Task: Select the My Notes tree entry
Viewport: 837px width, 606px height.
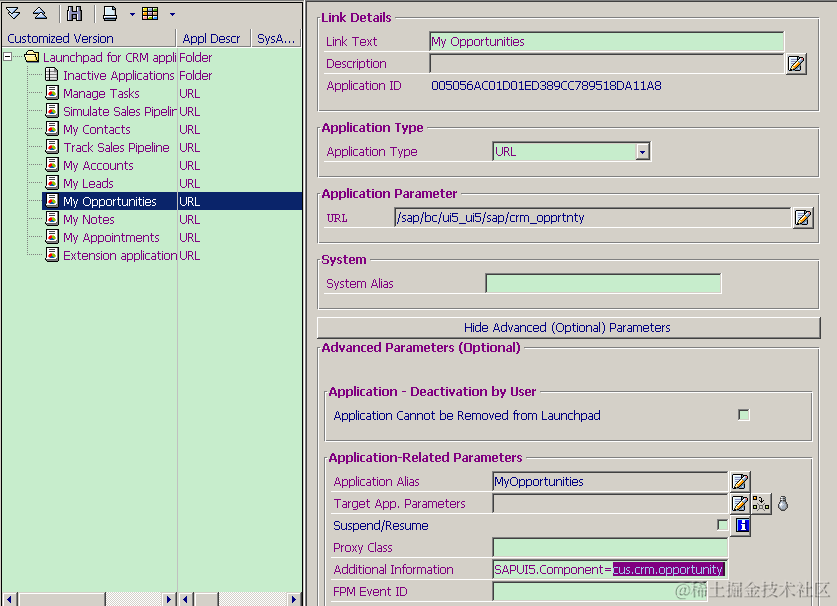Action: pyautogui.click(x=89, y=219)
